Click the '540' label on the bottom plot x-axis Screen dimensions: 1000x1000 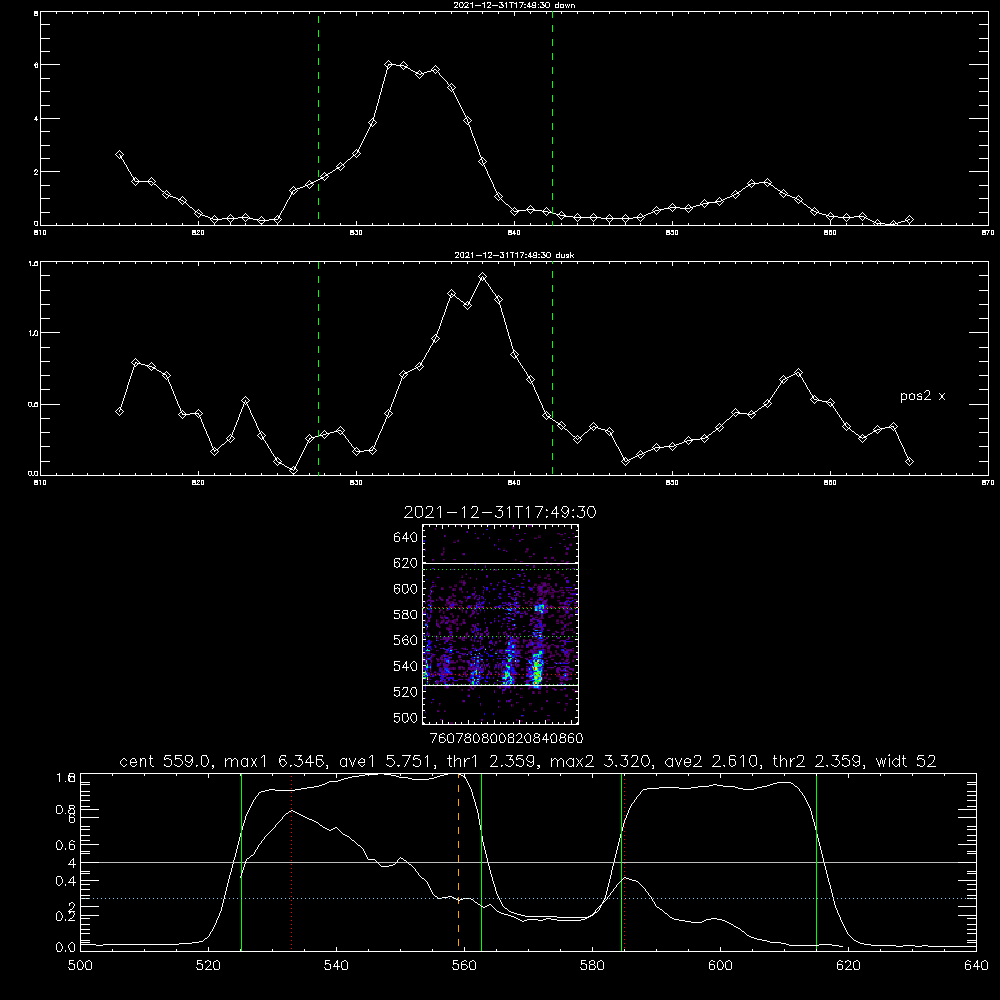[x=336, y=966]
